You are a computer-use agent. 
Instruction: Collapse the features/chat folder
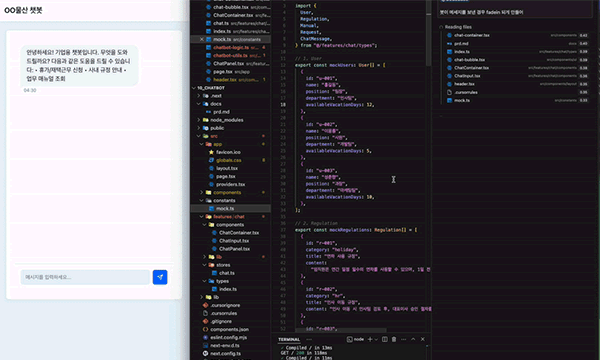coord(228,217)
